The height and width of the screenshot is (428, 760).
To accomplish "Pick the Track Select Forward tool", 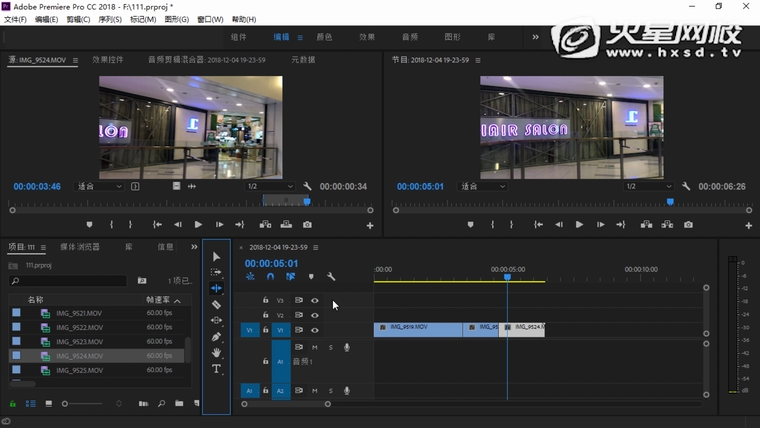I will 216,272.
